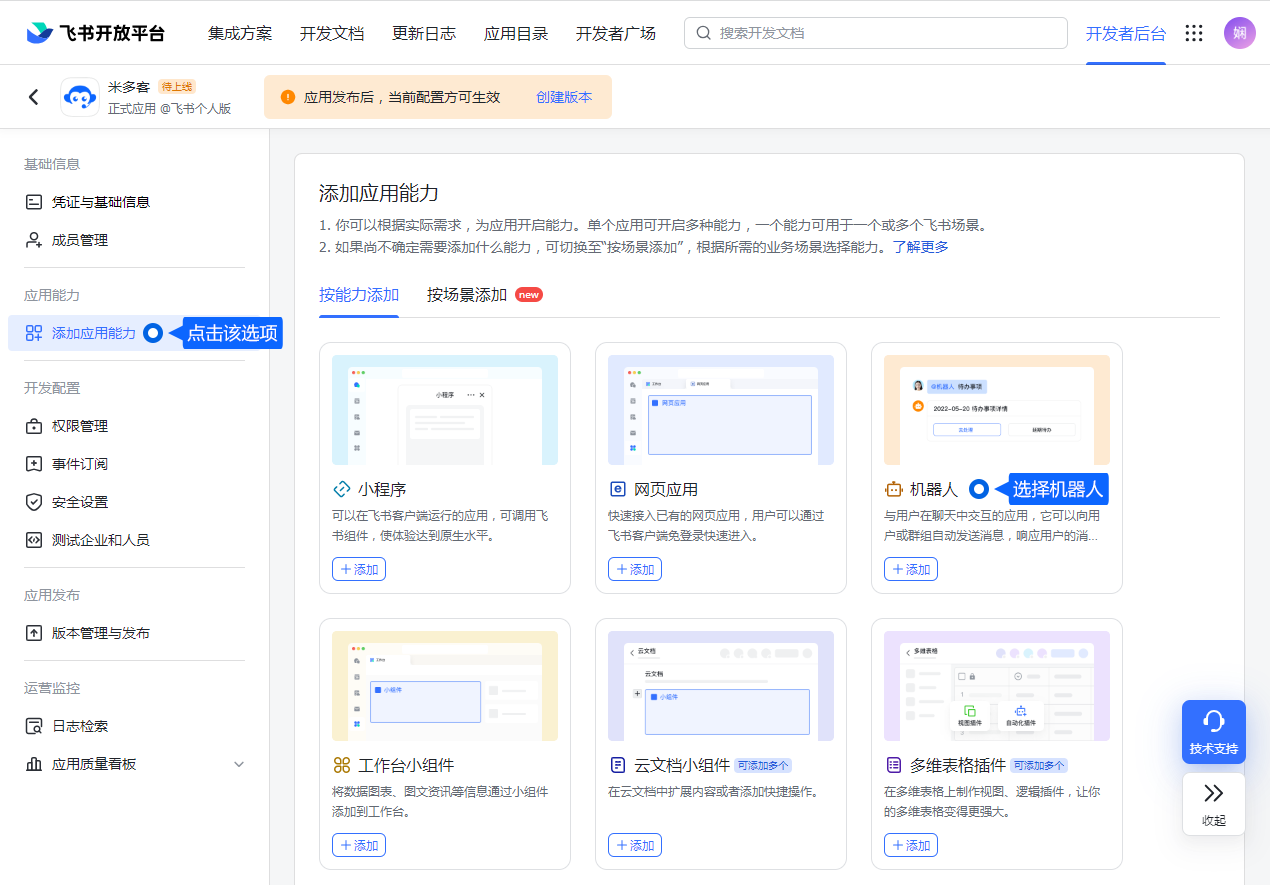Click the 了解更多 link

[920, 247]
